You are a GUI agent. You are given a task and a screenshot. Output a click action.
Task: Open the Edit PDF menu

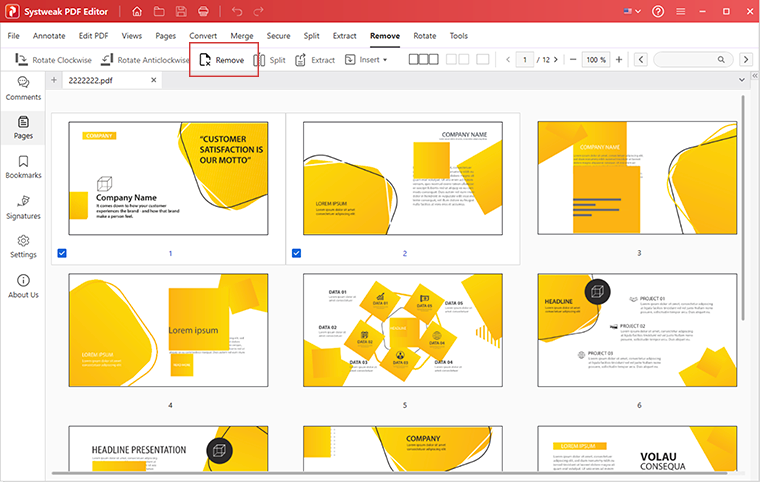tap(94, 36)
